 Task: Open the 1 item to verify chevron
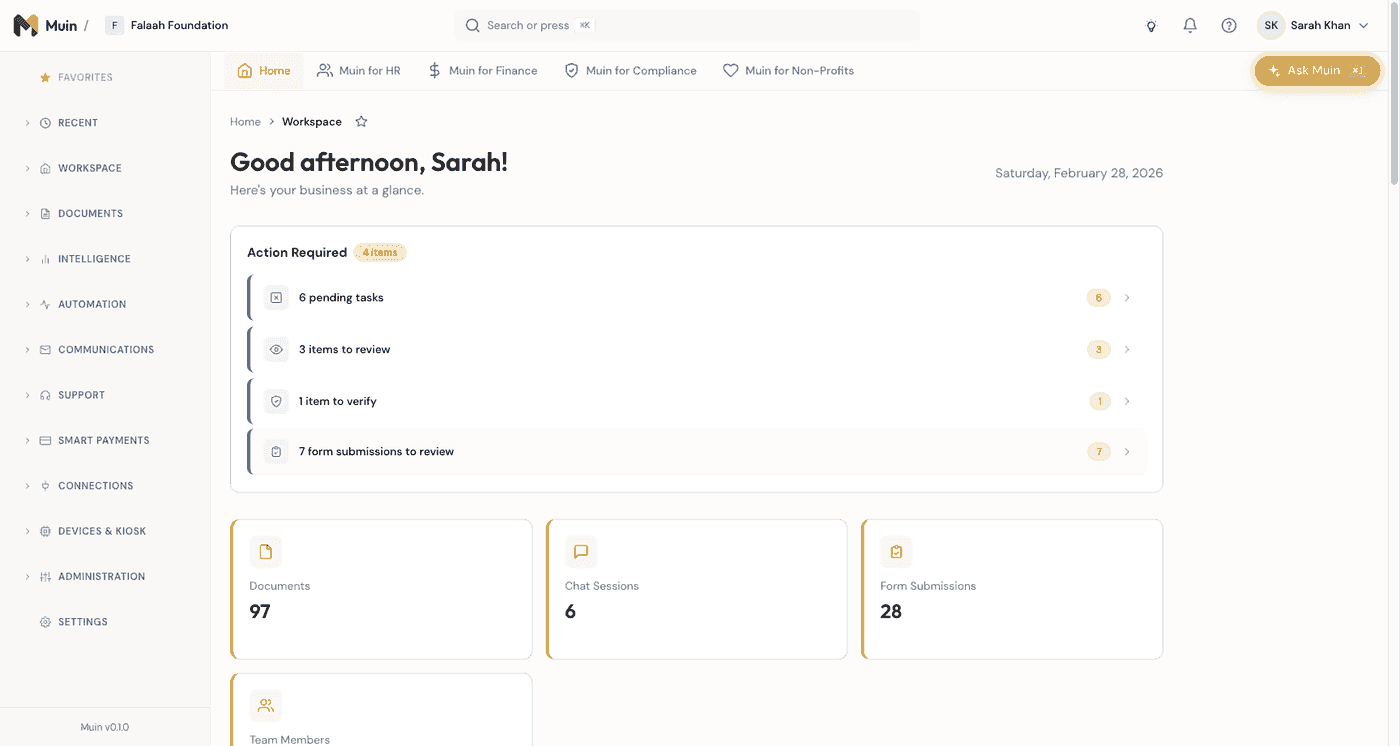tap(1127, 401)
